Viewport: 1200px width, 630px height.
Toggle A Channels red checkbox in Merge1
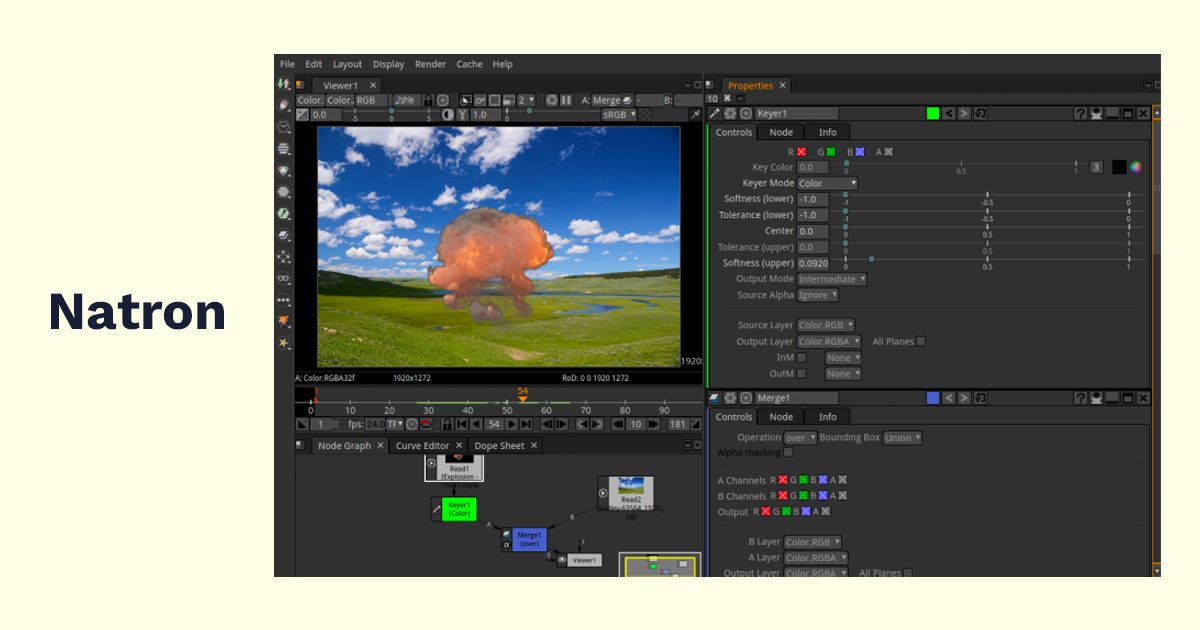click(783, 480)
